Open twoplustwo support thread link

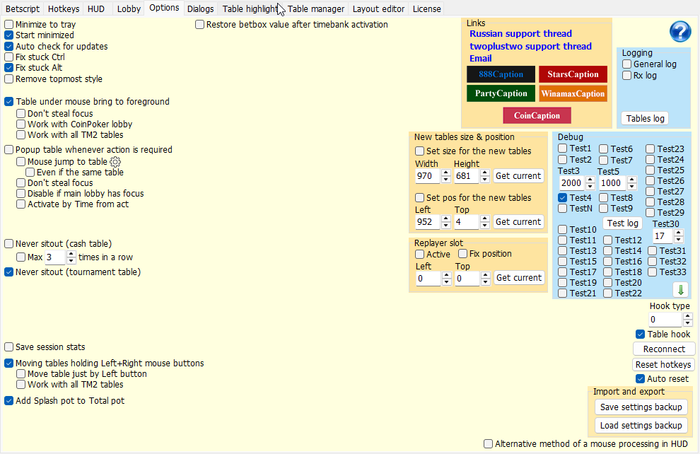click(x=530, y=46)
